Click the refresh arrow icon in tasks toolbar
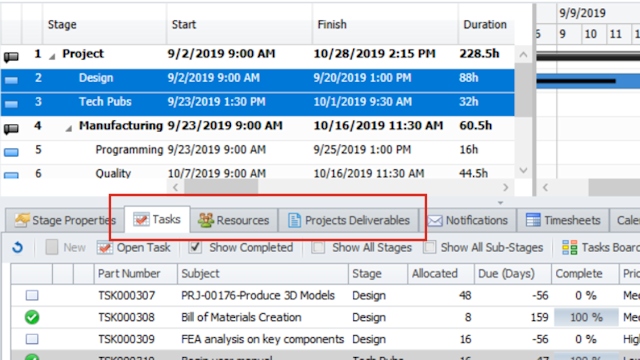 [18, 247]
